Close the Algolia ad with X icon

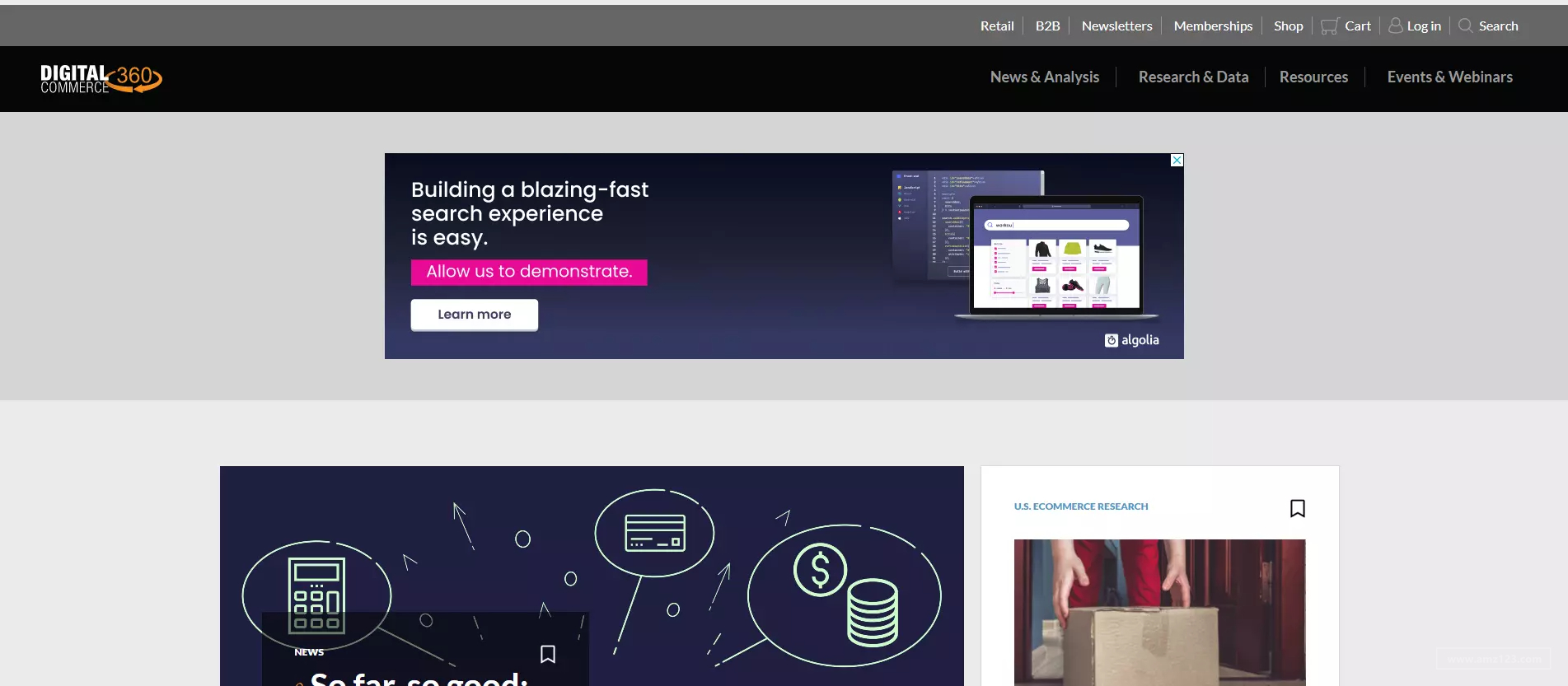click(1177, 160)
